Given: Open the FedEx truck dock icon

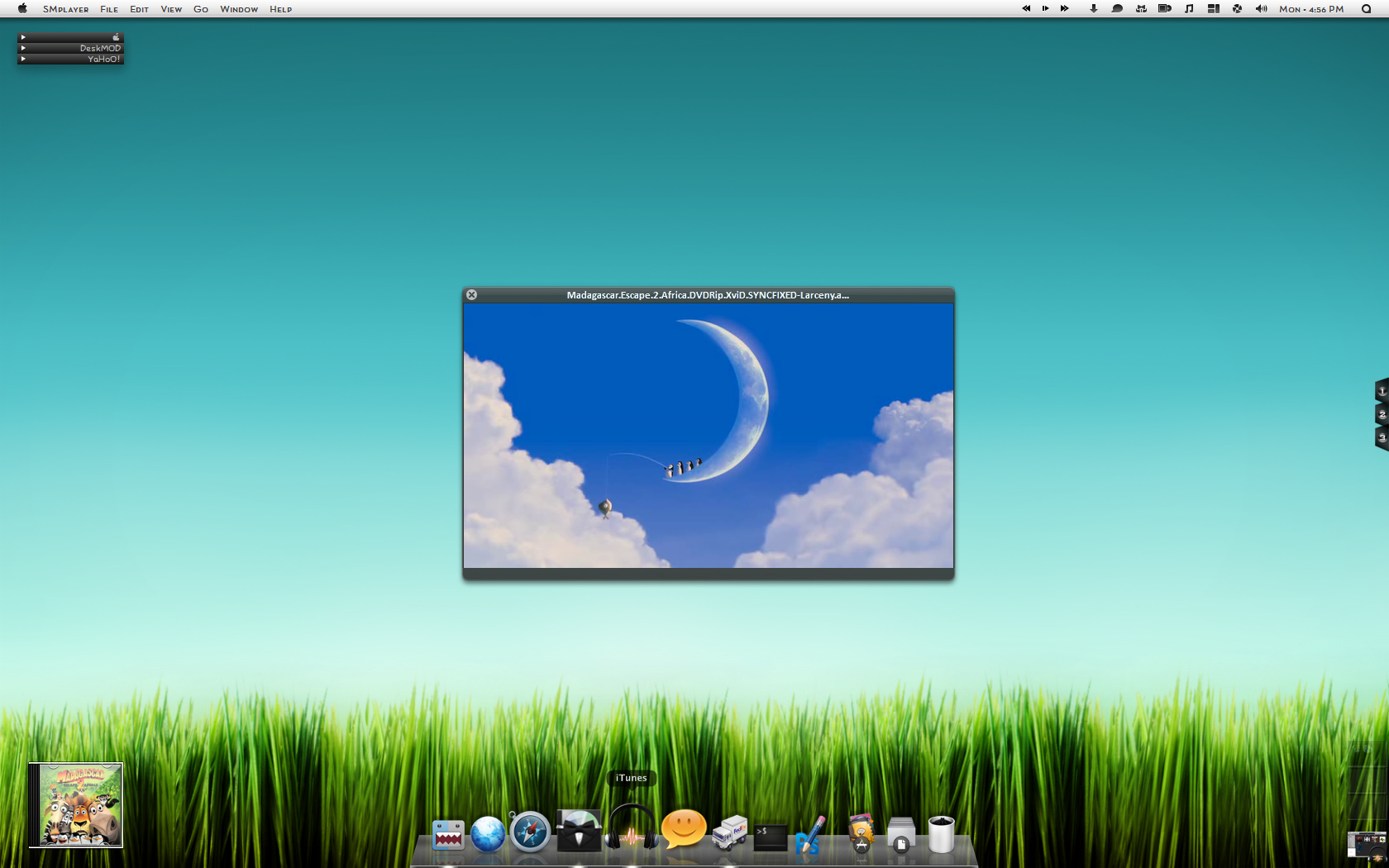Looking at the screenshot, I should tap(729, 833).
